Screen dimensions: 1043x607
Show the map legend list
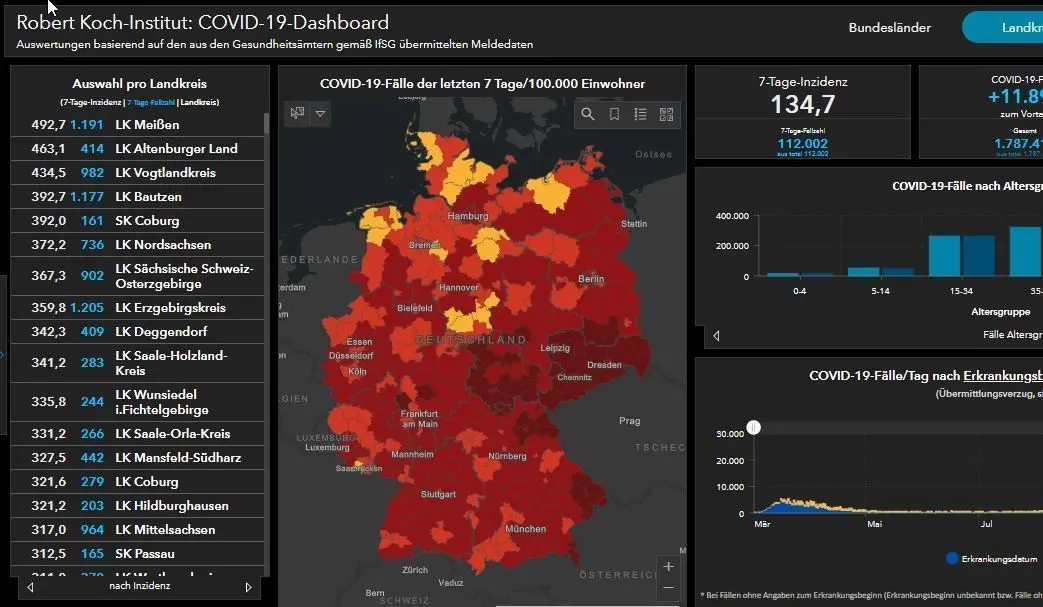click(640, 114)
